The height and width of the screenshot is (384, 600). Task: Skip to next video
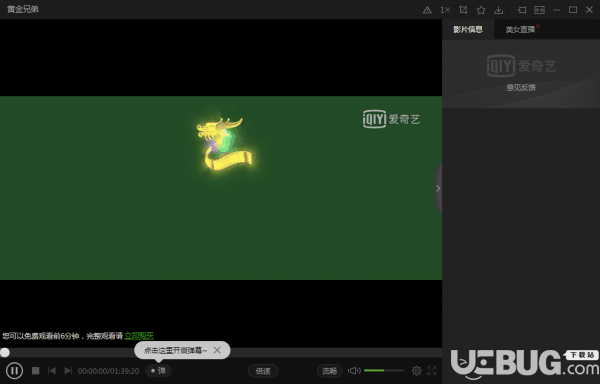tap(68, 370)
